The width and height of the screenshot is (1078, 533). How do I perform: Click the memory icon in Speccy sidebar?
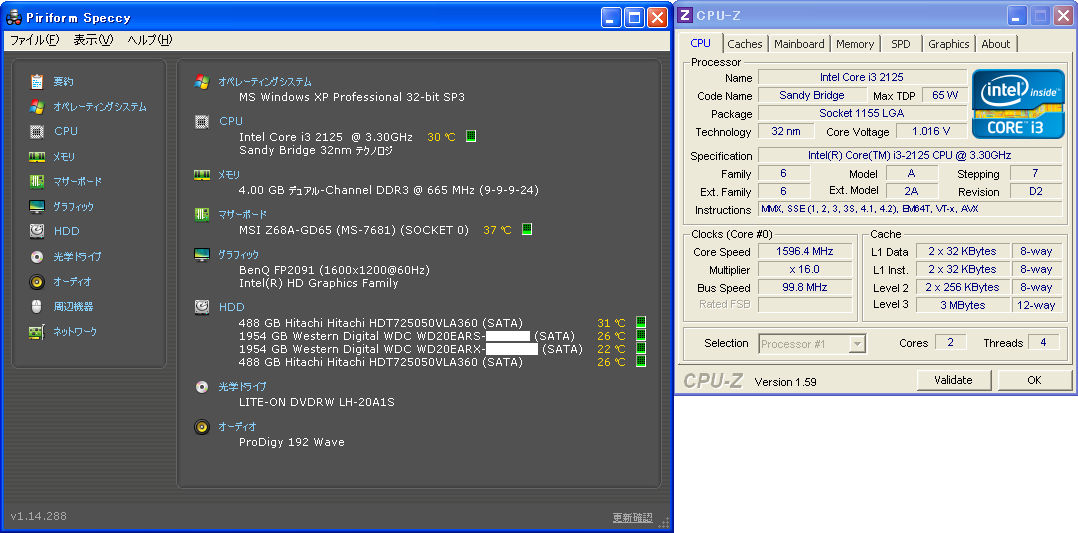[x=37, y=157]
